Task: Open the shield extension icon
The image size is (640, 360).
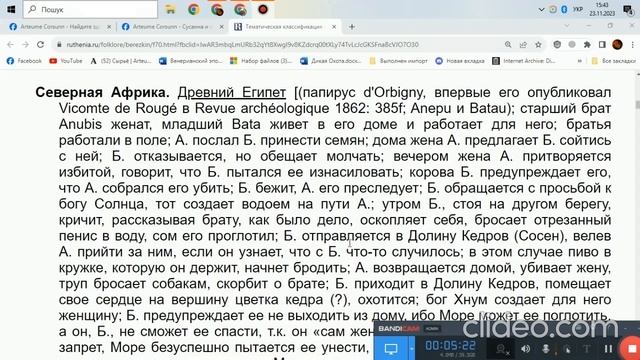Action: 557,44
